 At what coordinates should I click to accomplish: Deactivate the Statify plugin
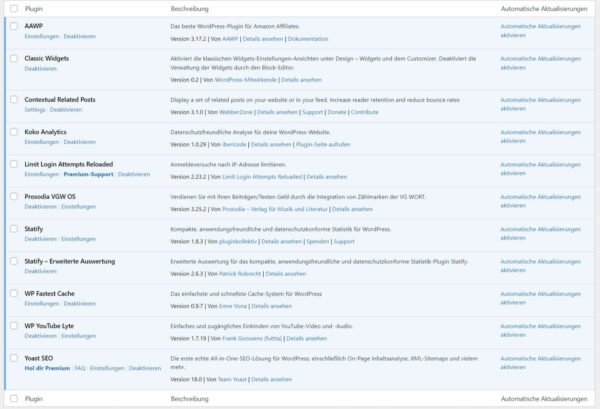41,239
